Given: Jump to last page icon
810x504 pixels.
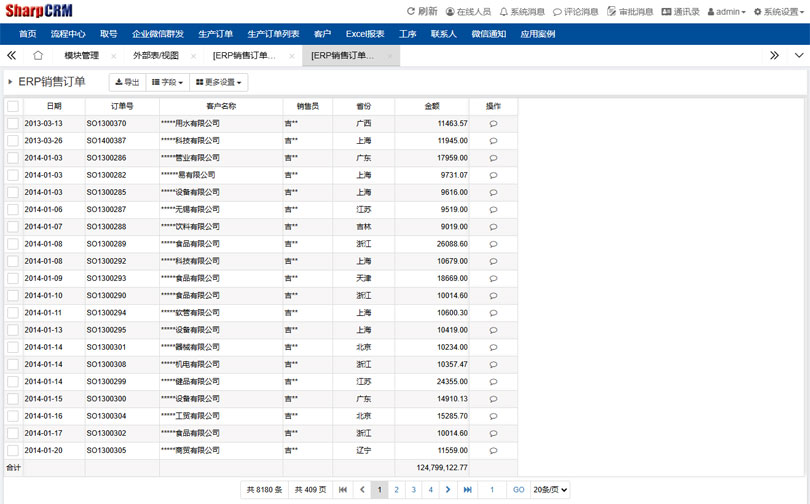Looking at the screenshot, I should 467,490.
